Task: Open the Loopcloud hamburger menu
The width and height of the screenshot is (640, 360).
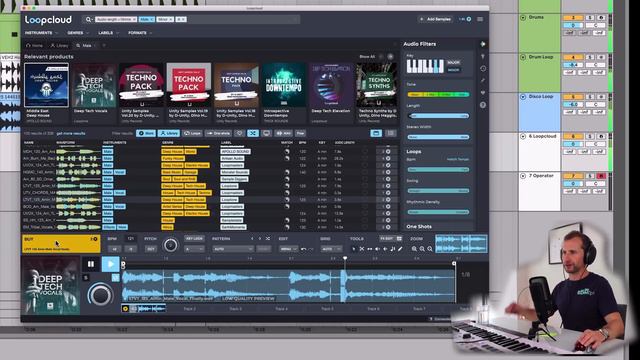Action: (480, 19)
